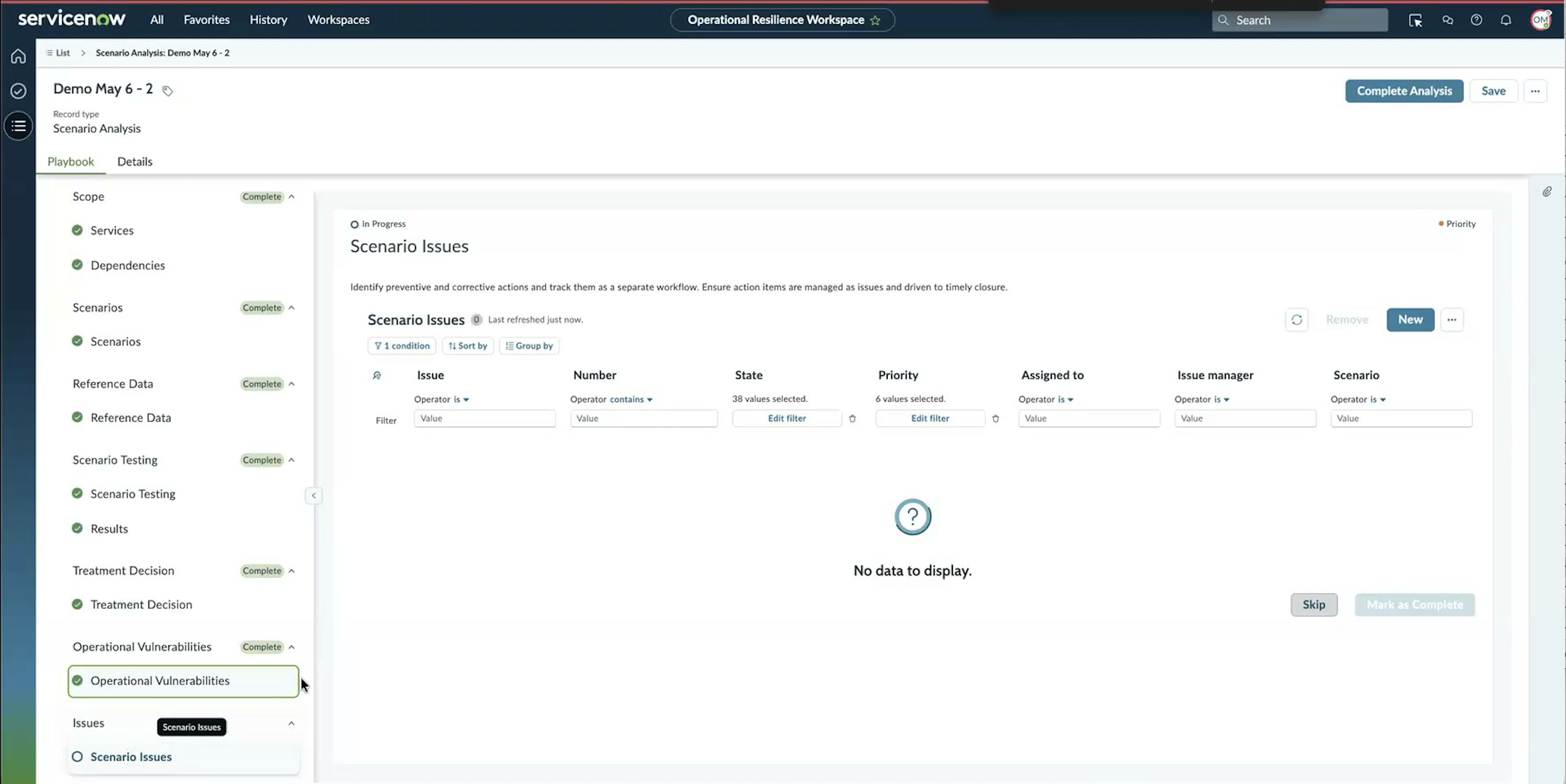1566x784 pixels.
Task: Click the Save button
Action: (x=1493, y=91)
